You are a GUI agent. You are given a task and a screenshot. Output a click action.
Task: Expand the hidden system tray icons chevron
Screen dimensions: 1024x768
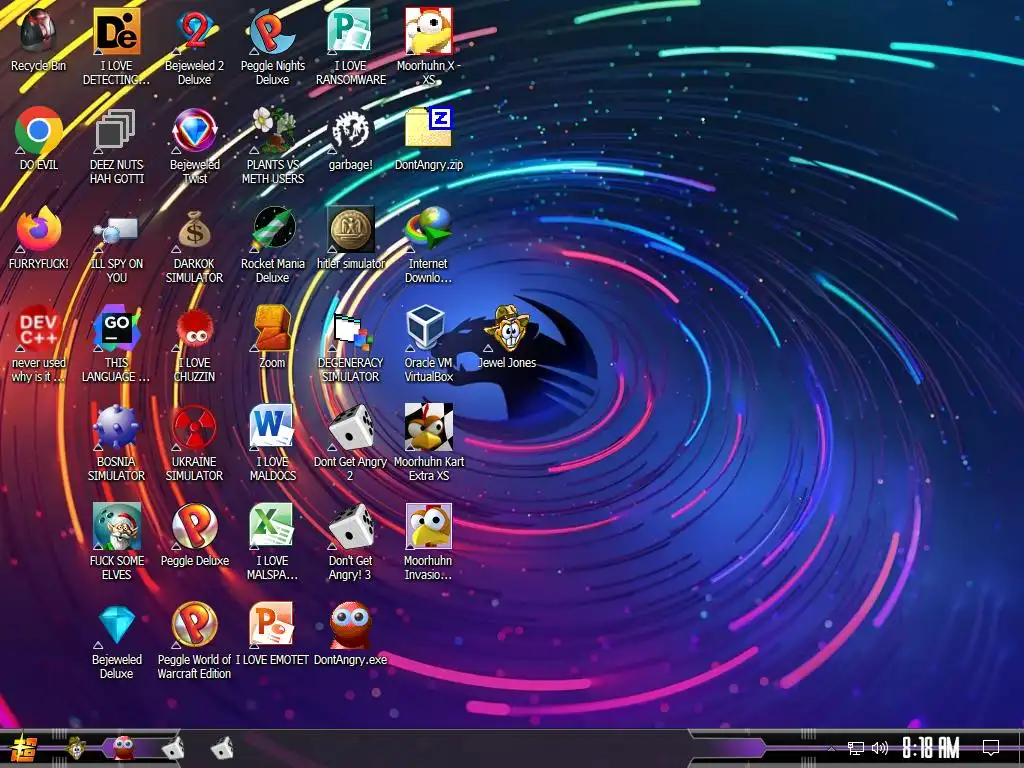(831, 748)
